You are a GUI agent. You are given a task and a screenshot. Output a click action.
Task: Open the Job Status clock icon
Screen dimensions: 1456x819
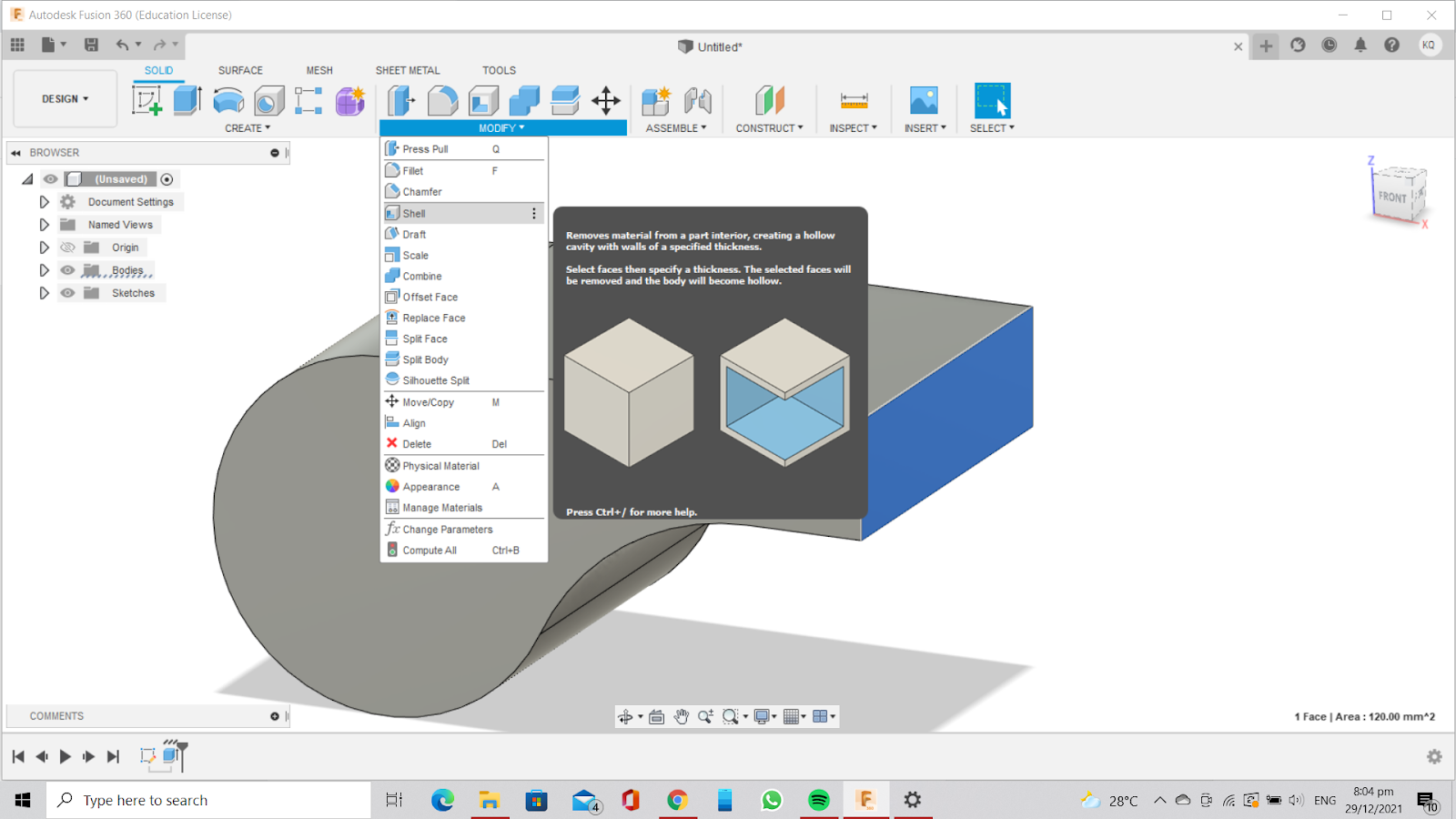pos(1330,45)
